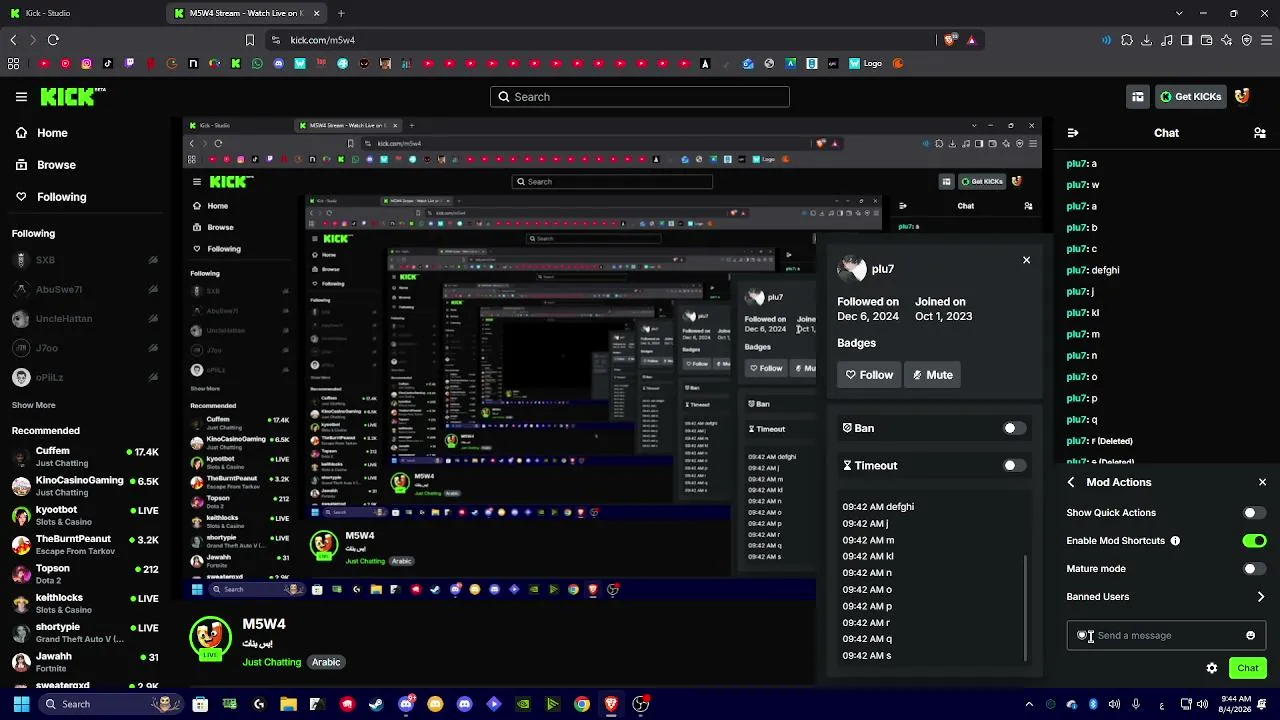This screenshot has width=1280, height=720.
Task: Click the Get KICKs button
Action: coord(1190,97)
